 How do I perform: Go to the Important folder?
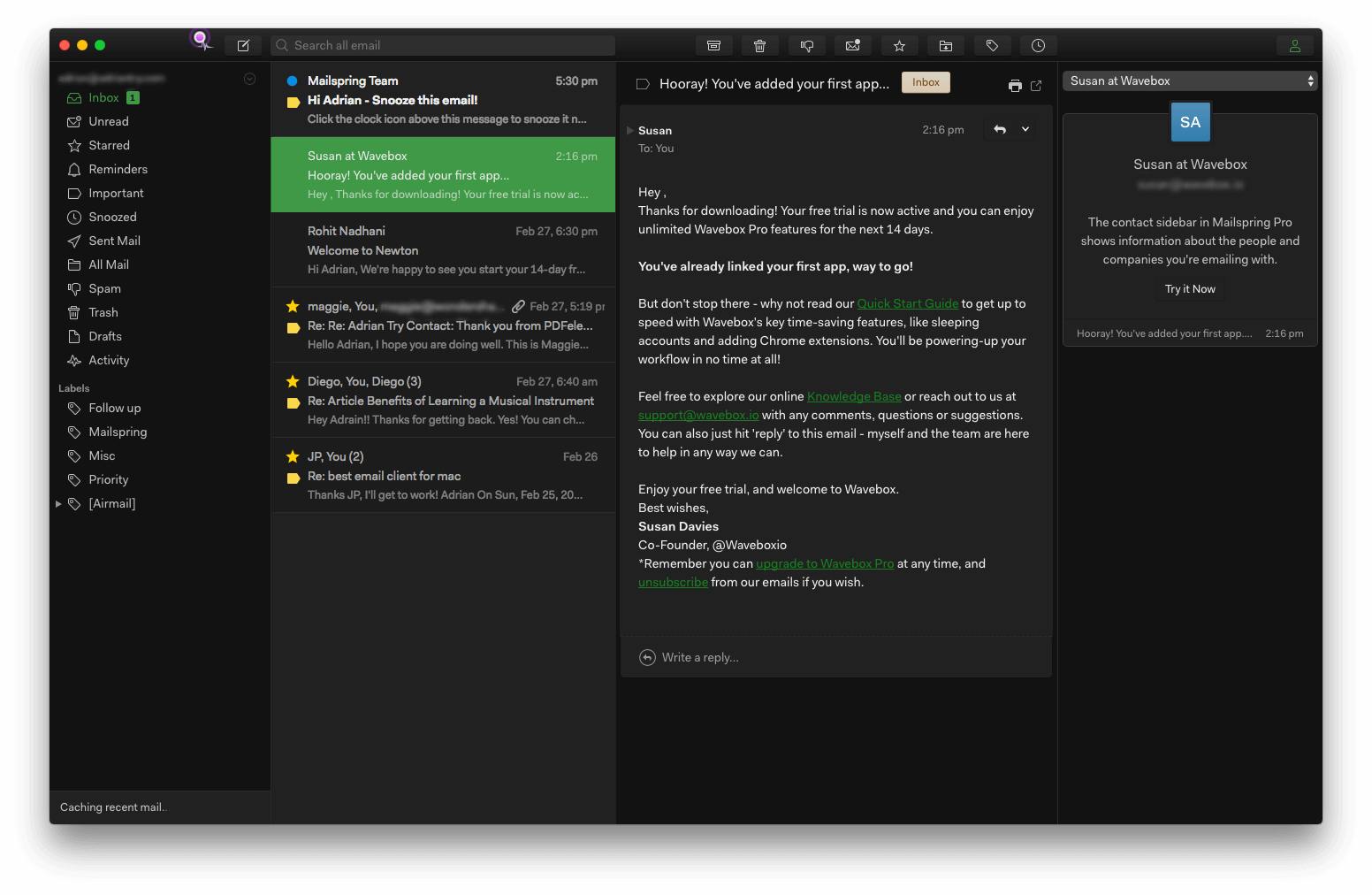[x=116, y=193]
